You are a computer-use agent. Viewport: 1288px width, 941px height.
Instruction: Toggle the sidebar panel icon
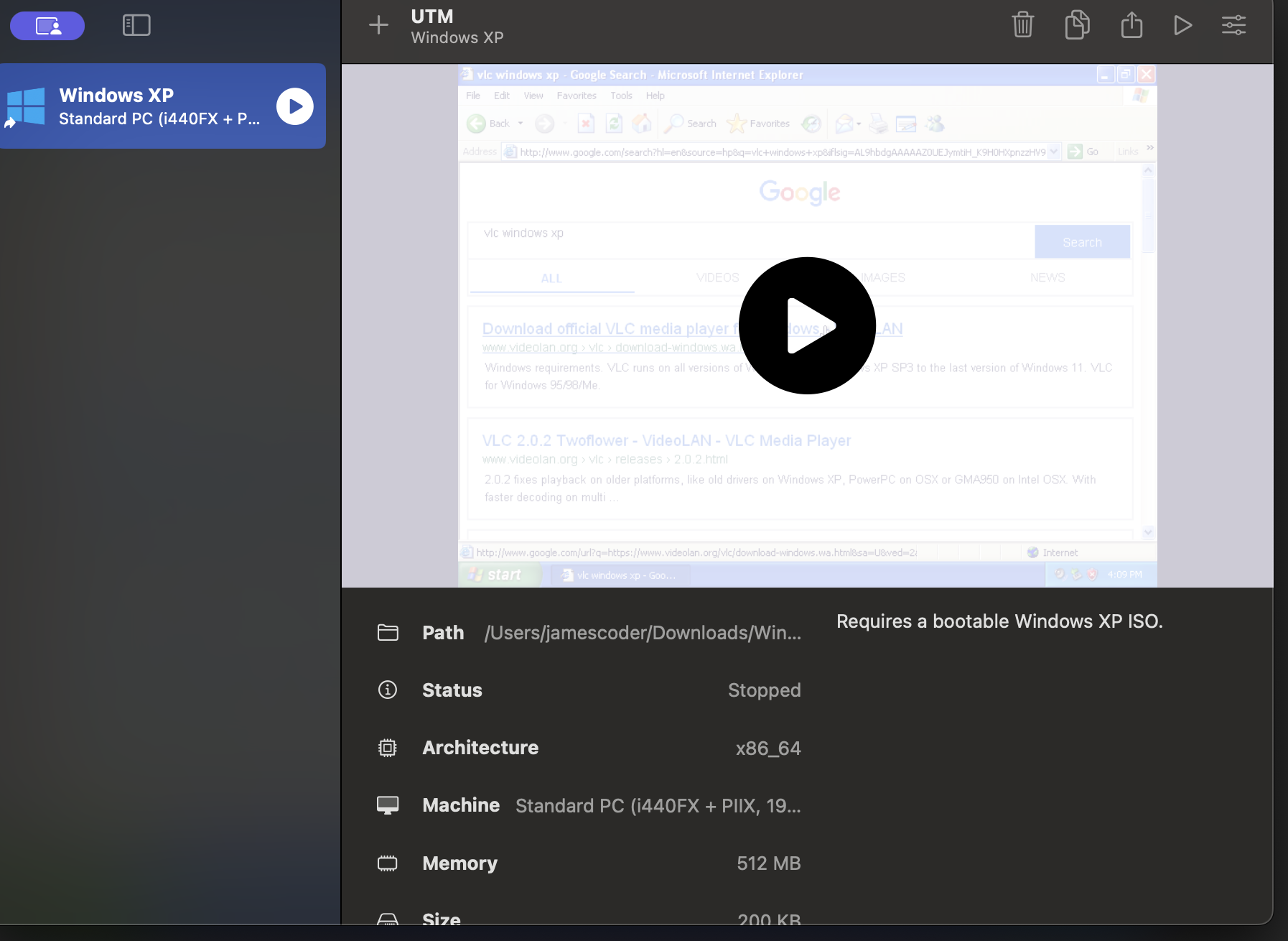click(x=136, y=26)
